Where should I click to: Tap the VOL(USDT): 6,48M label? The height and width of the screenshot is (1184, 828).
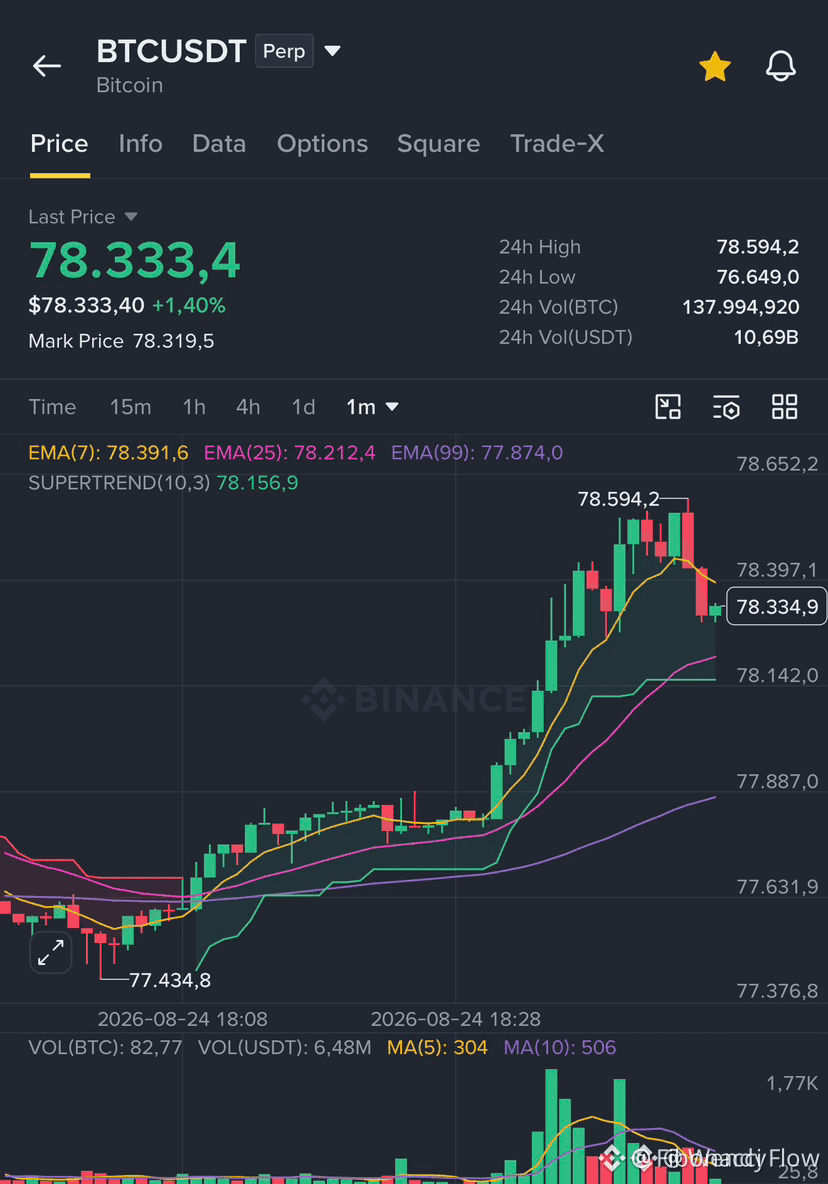pos(285,1047)
